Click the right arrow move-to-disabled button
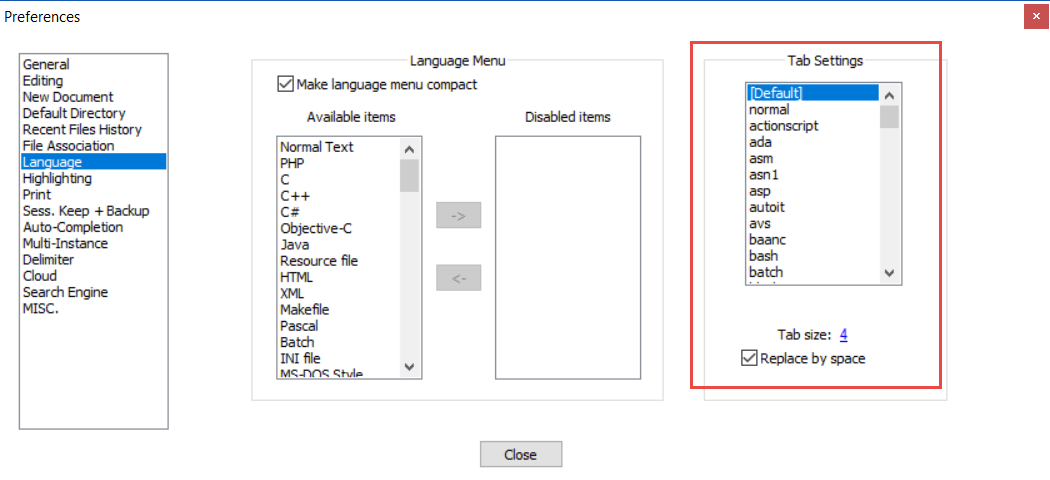Image resolution: width=1050 pixels, height=480 pixels. [x=459, y=215]
